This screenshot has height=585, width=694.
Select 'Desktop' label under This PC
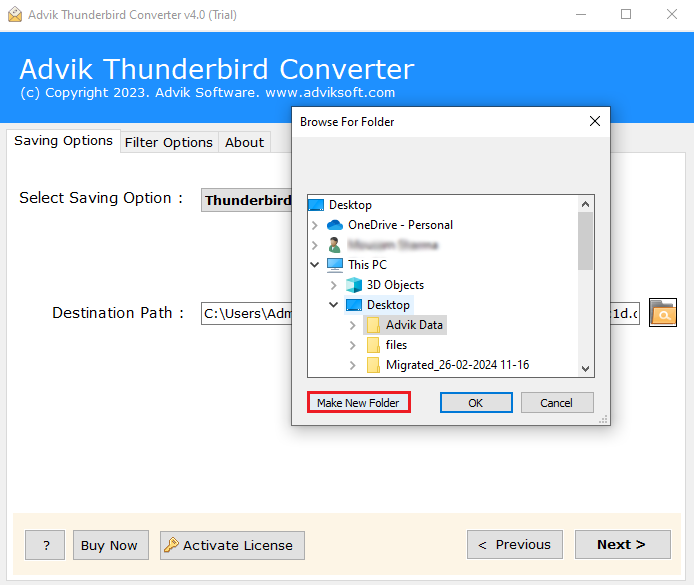(388, 305)
